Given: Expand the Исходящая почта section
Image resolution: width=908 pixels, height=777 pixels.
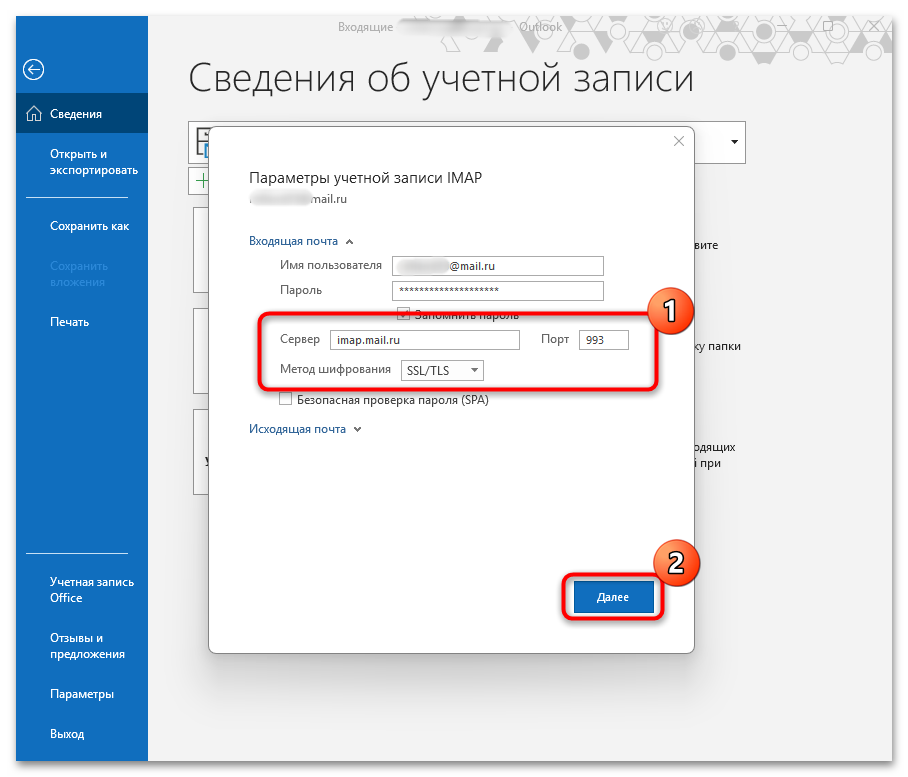Looking at the screenshot, I should (305, 429).
